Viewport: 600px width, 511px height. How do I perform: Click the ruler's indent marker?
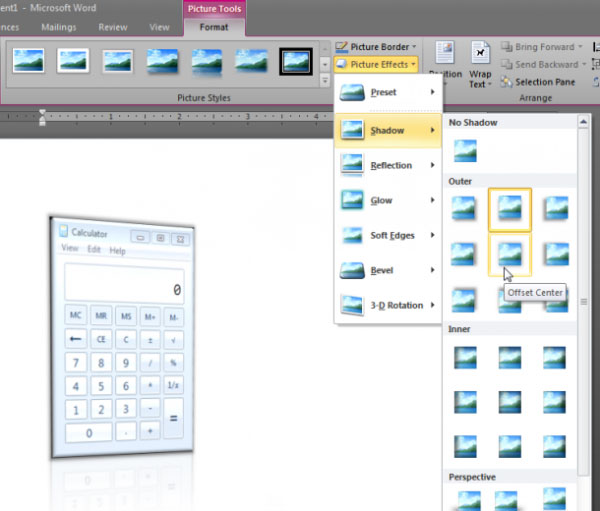(42, 117)
